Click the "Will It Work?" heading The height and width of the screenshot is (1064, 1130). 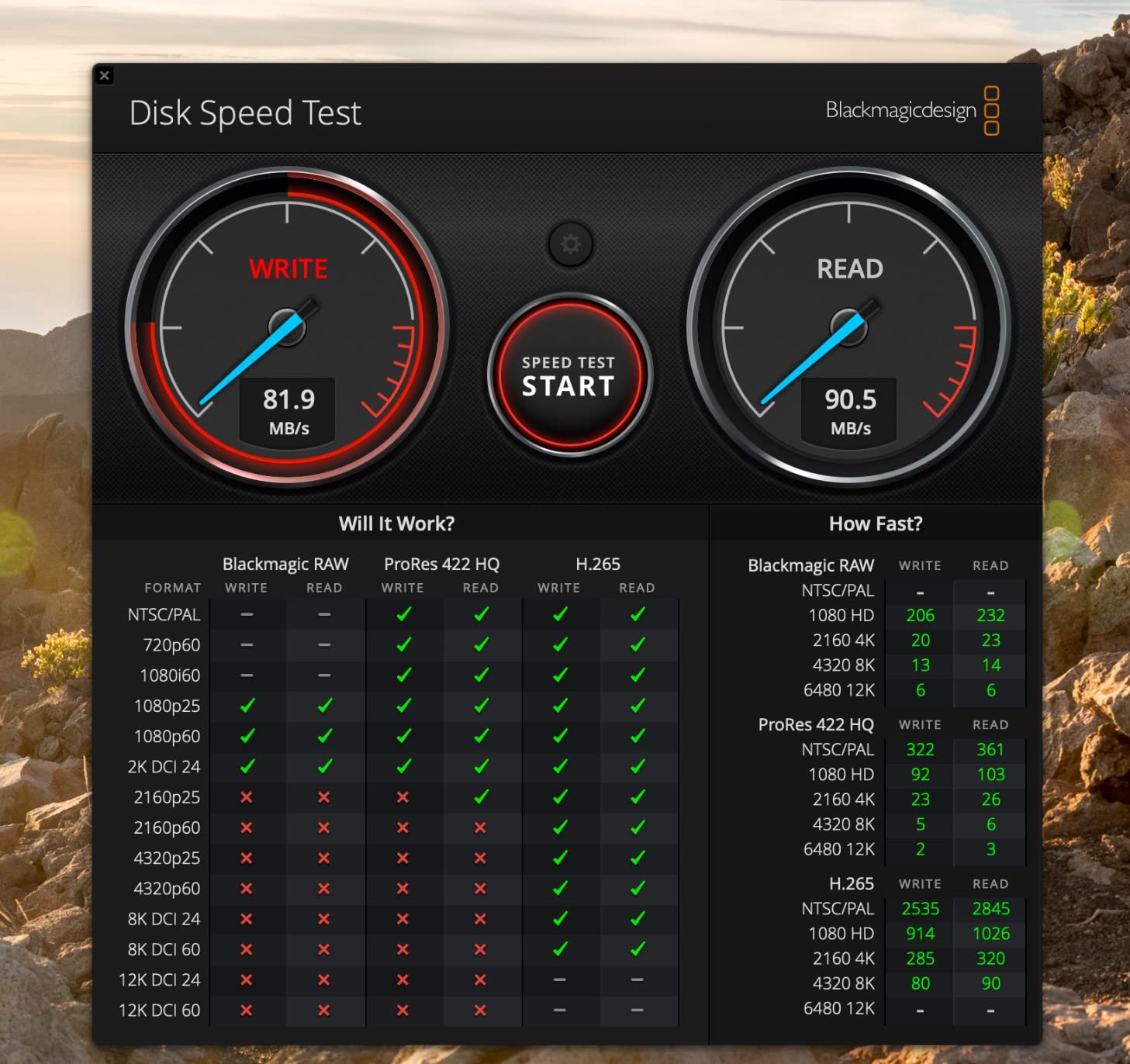(396, 523)
